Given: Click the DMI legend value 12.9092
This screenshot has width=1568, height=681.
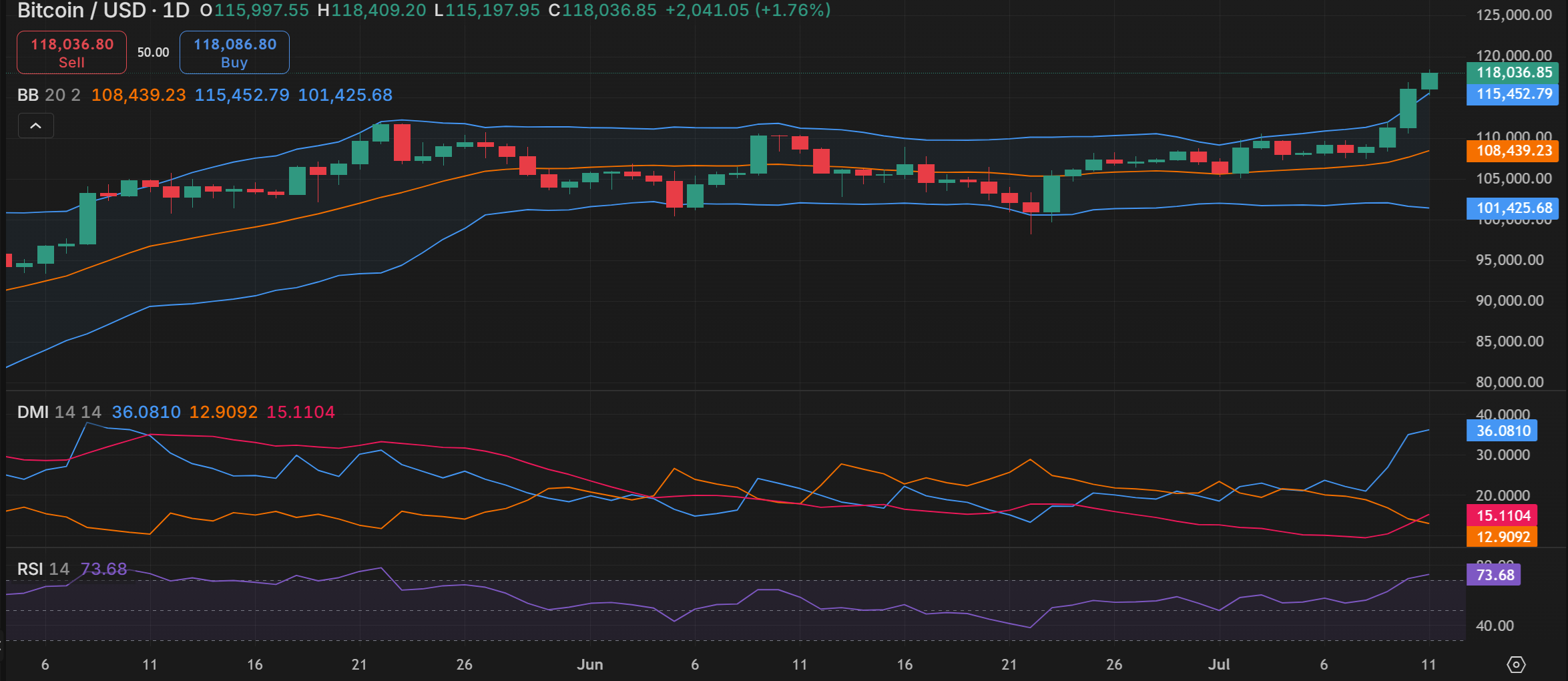Looking at the screenshot, I should tap(224, 412).
